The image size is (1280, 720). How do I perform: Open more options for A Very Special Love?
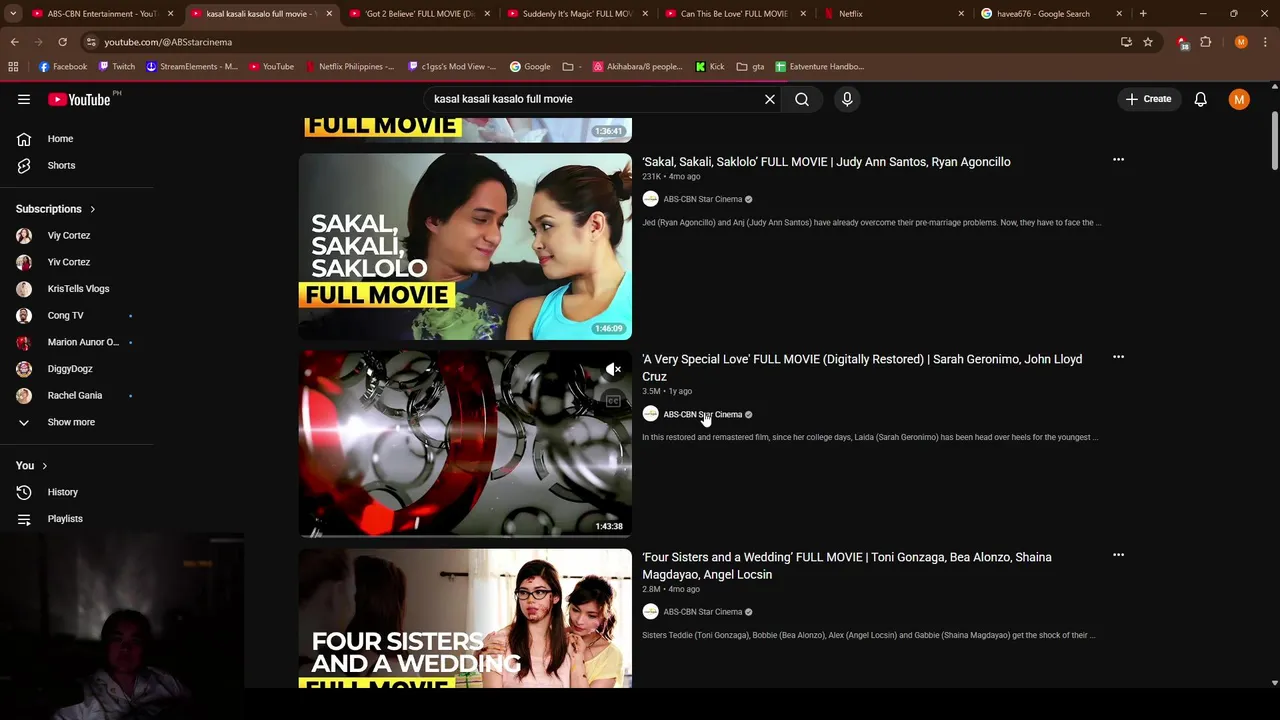[x=1118, y=357]
